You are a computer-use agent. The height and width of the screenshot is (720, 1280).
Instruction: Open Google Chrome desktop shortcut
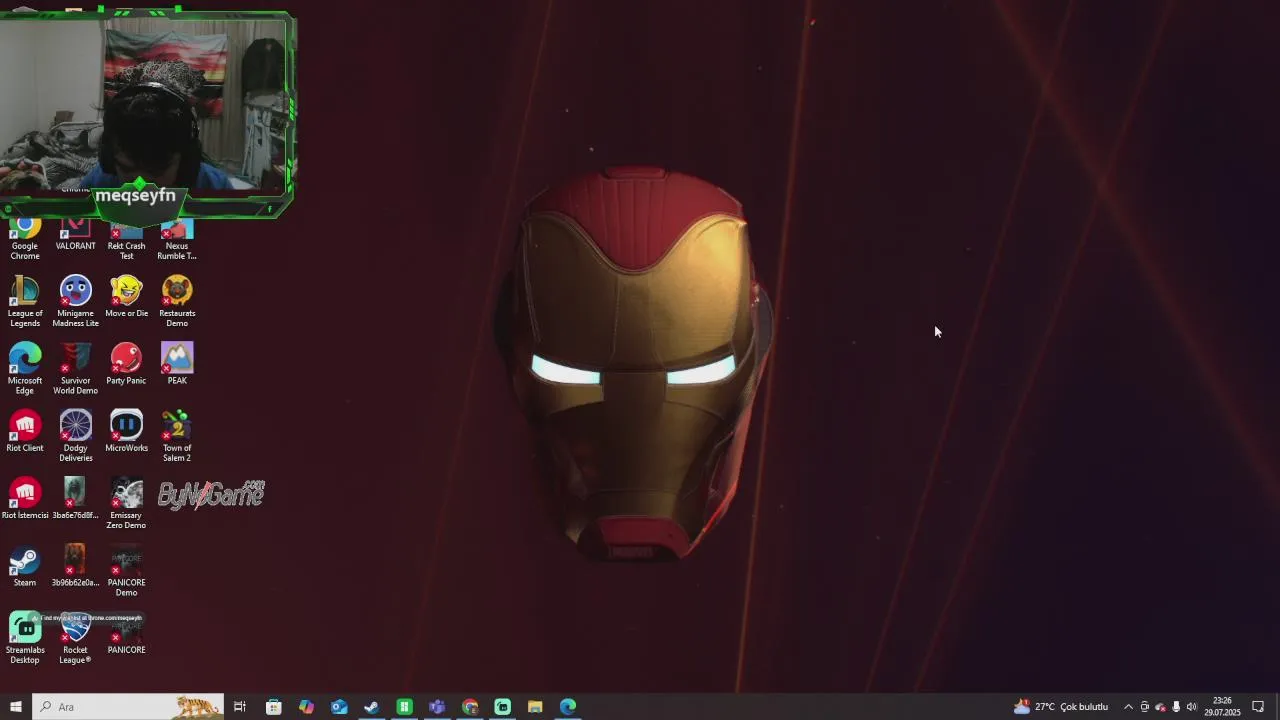[x=25, y=240]
